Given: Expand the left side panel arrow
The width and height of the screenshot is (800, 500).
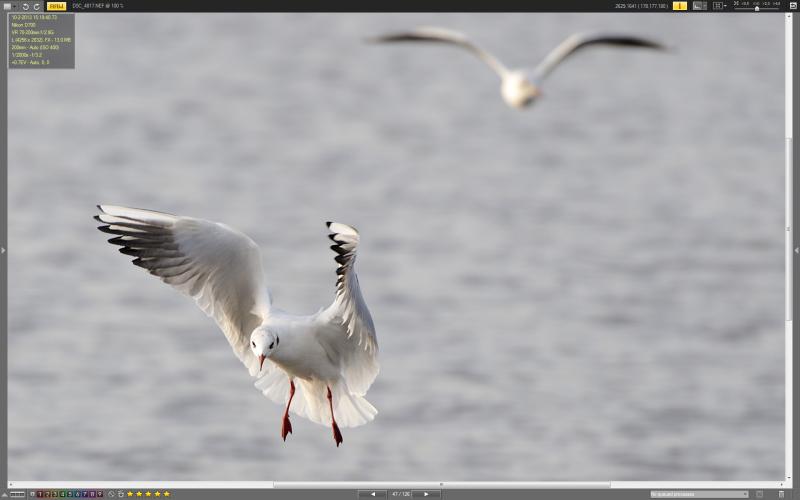Looking at the screenshot, I should [3, 250].
